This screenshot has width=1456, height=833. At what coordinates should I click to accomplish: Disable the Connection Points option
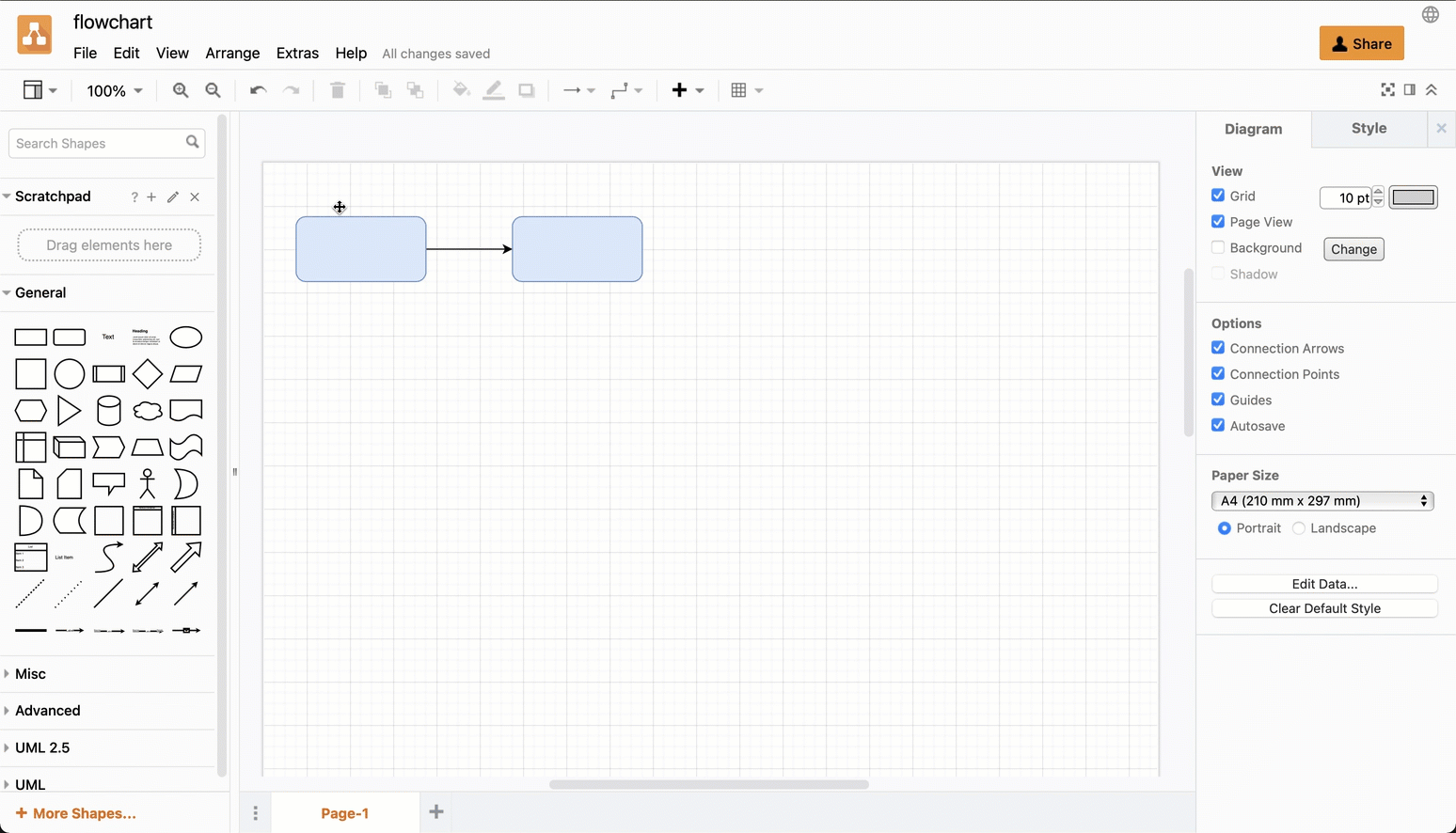point(1218,373)
